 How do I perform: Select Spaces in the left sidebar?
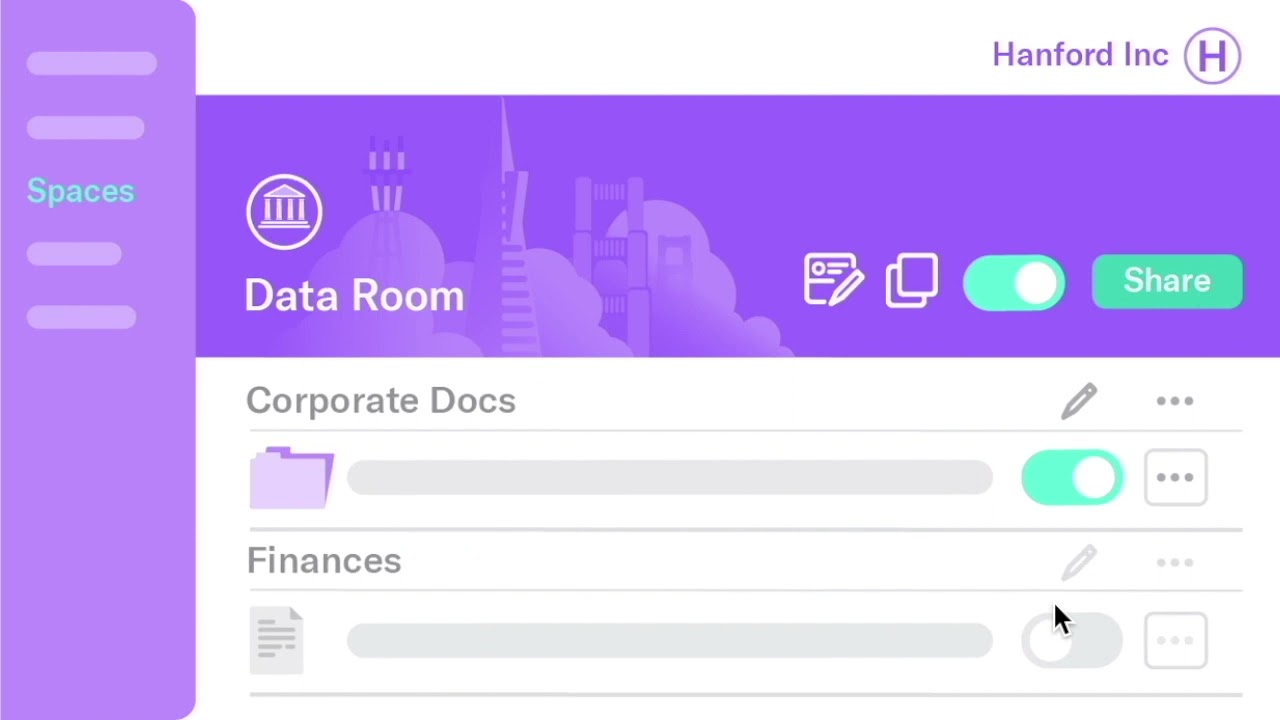point(80,191)
